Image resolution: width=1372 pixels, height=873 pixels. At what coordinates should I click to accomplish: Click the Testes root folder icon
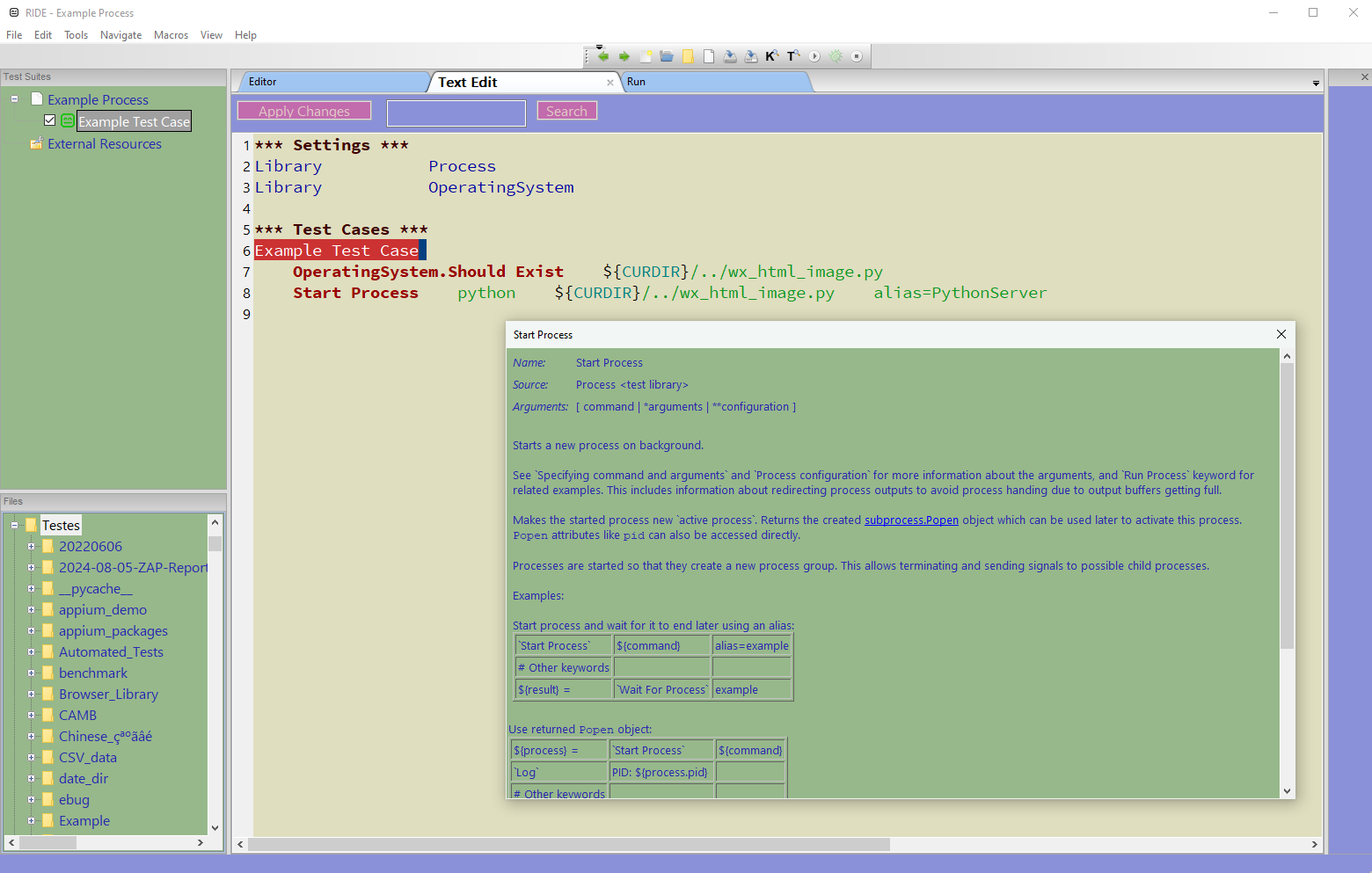(x=32, y=525)
